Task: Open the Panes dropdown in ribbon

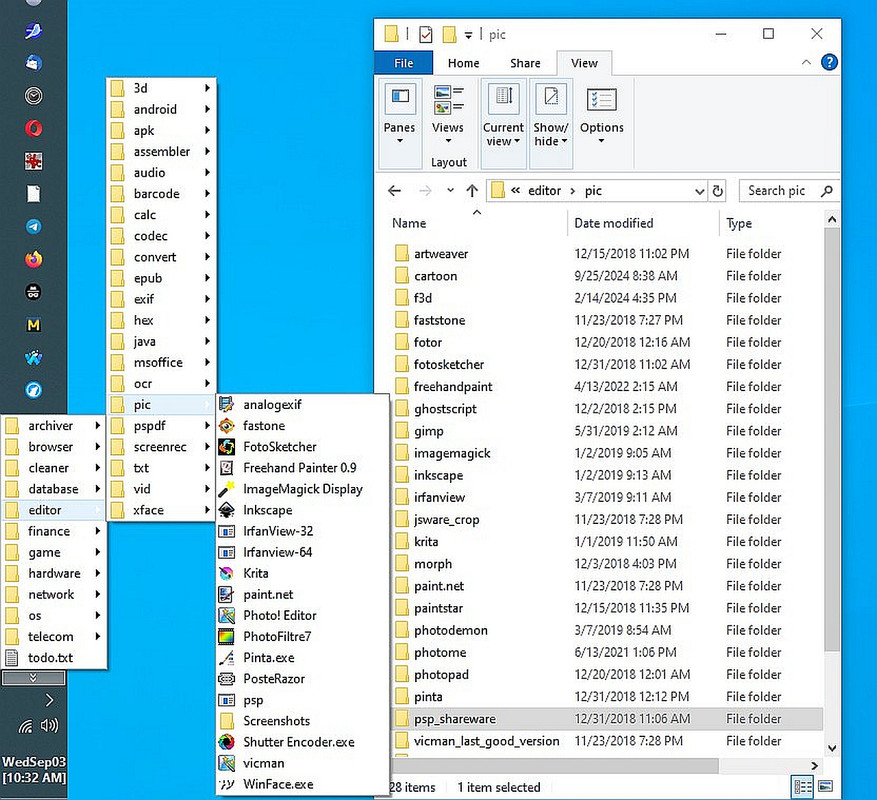Action: click(x=399, y=122)
